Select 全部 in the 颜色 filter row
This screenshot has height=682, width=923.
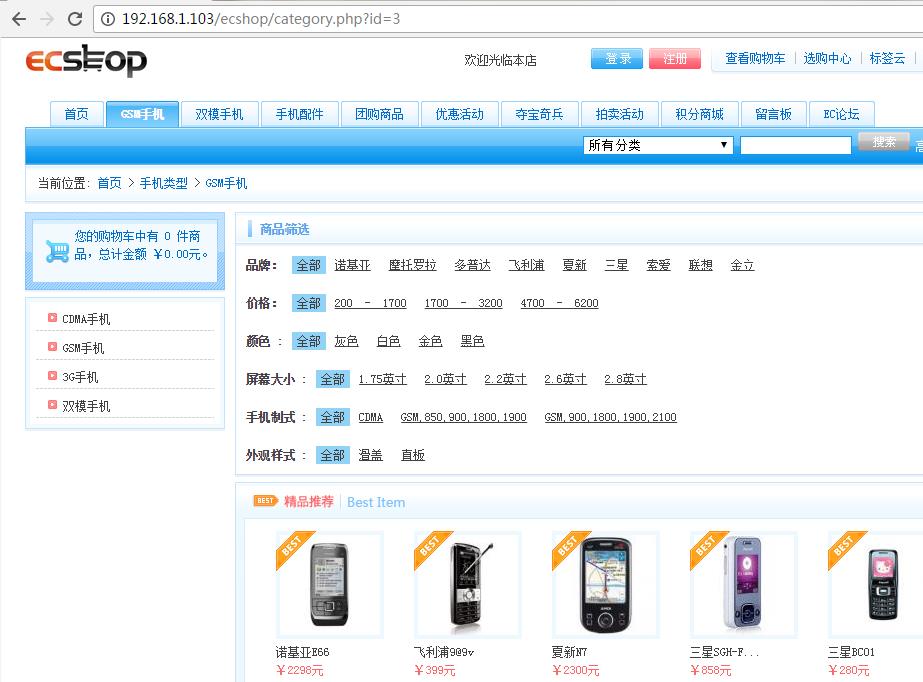(x=308, y=341)
